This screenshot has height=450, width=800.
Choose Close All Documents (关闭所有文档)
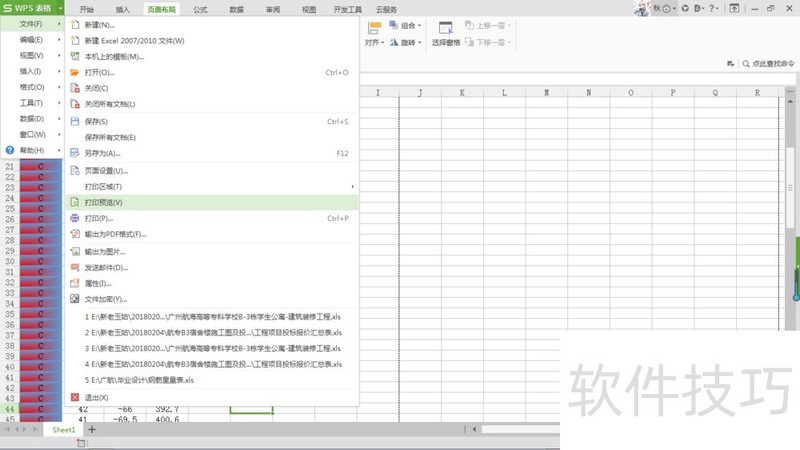(212, 104)
